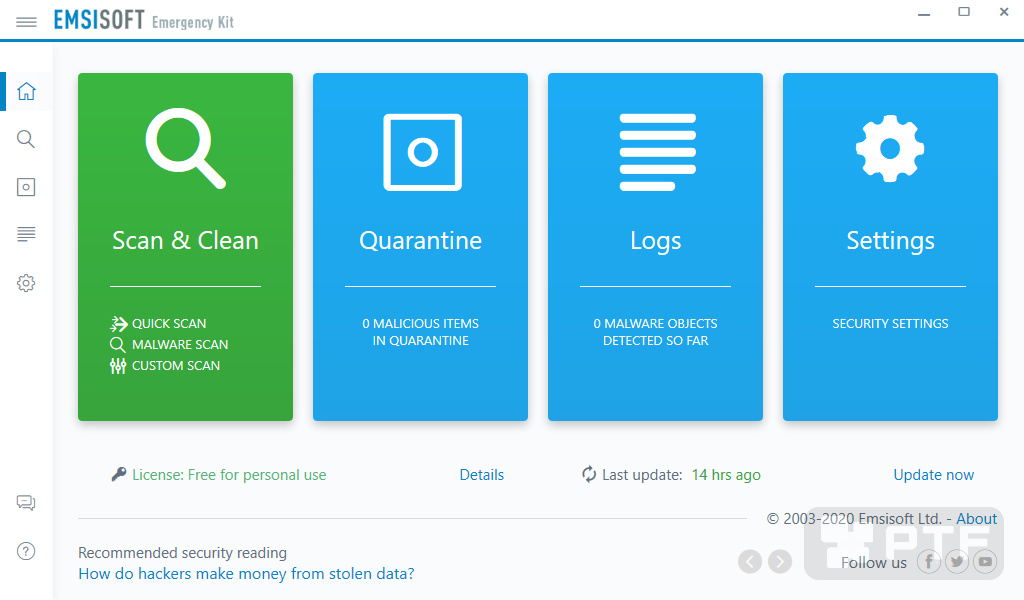The width and height of the screenshot is (1024, 600).
Task: Minimize the Emsisoft window
Action: pos(923,13)
